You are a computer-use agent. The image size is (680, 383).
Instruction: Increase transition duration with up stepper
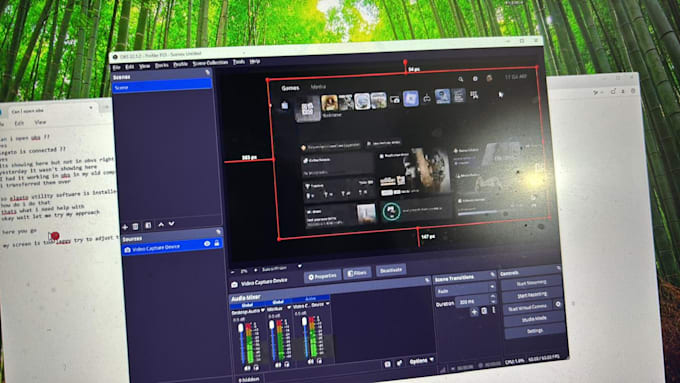(493, 296)
